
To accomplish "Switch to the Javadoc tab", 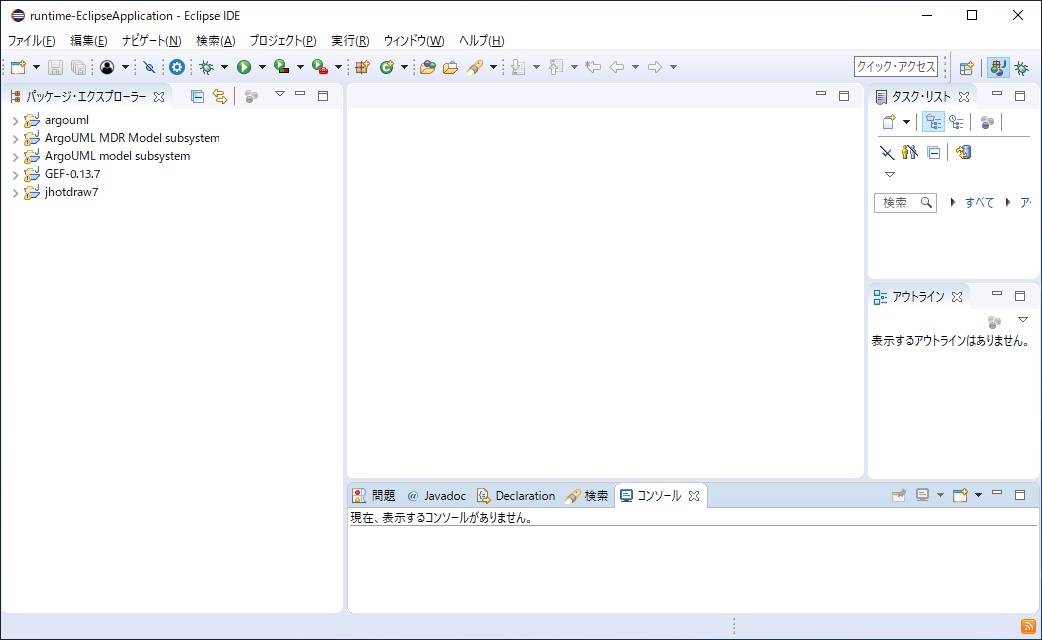I will coord(437,496).
